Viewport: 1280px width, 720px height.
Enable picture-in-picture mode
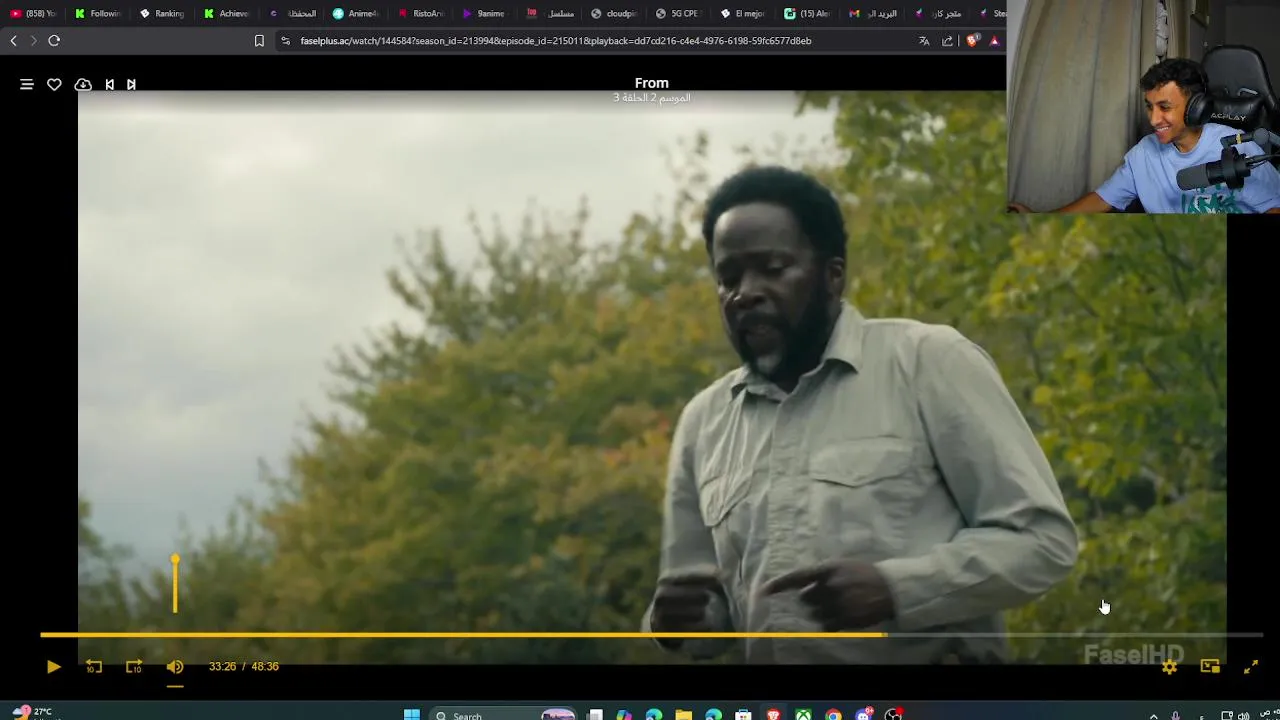click(x=1210, y=667)
